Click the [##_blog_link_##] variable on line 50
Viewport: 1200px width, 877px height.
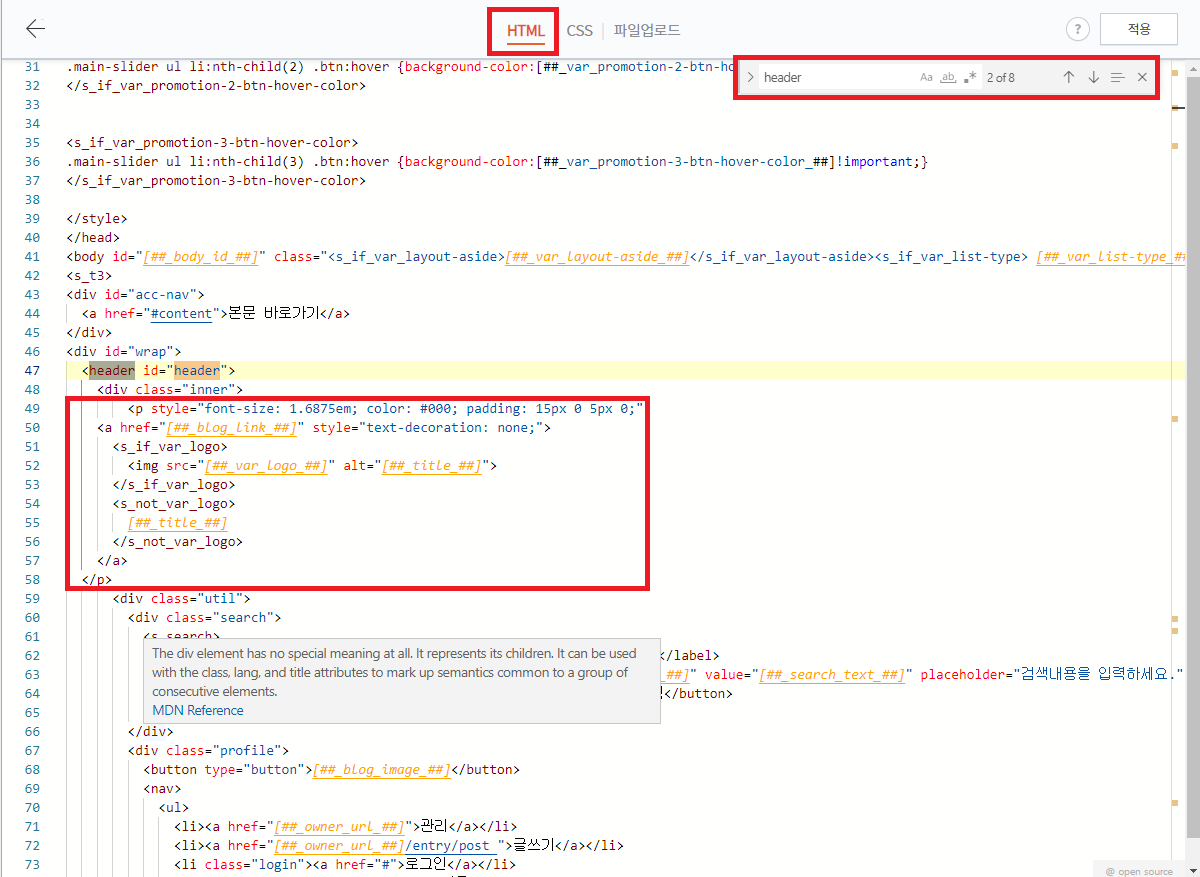tap(231, 427)
